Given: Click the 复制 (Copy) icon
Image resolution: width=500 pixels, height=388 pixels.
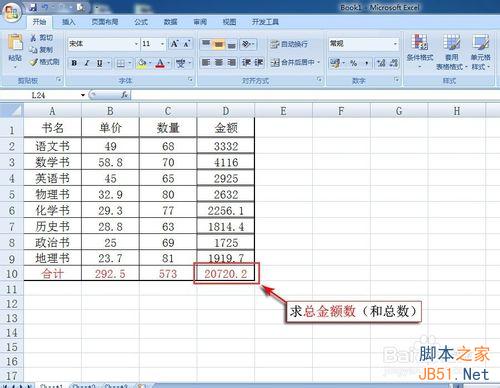Looking at the screenshot, I should (x=33, y=50).
